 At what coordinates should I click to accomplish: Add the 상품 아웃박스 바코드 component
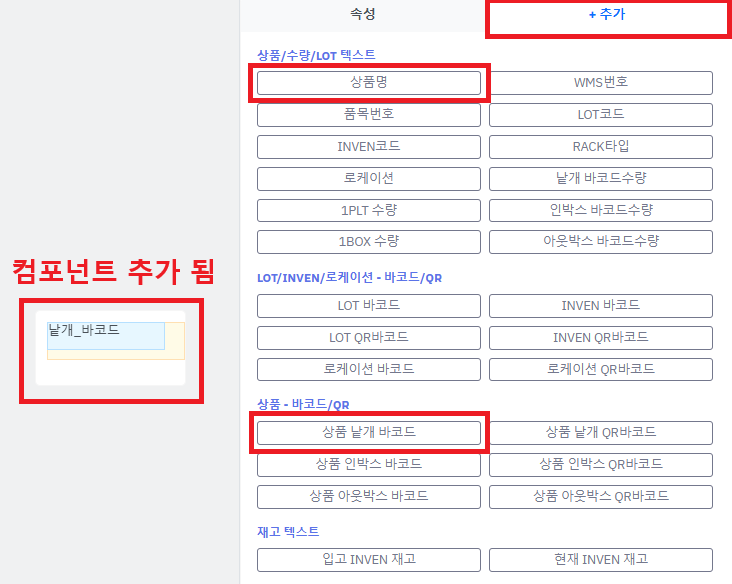click(x=368, y=496)
